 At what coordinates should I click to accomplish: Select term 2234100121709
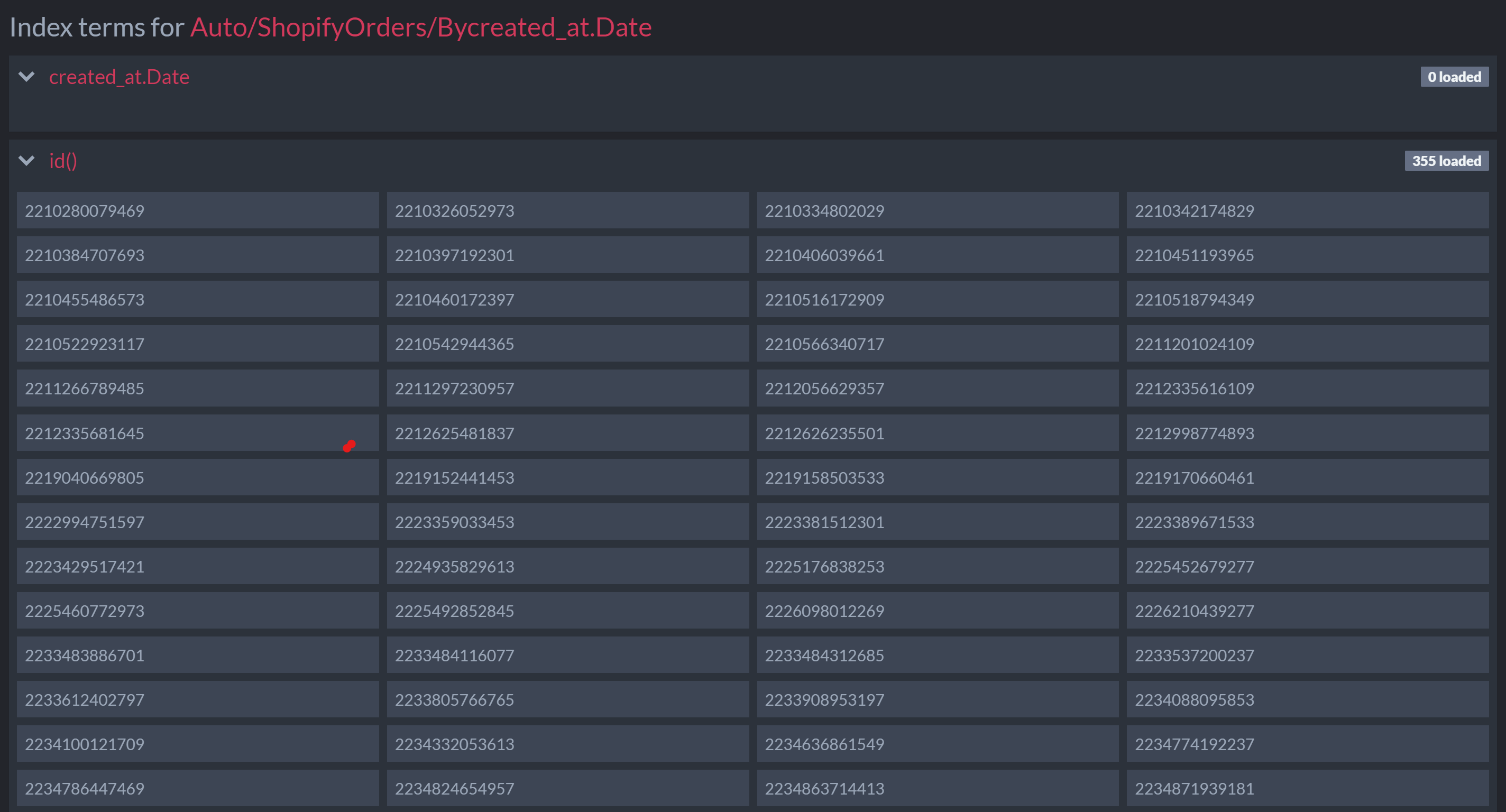[x=198, y=744]
